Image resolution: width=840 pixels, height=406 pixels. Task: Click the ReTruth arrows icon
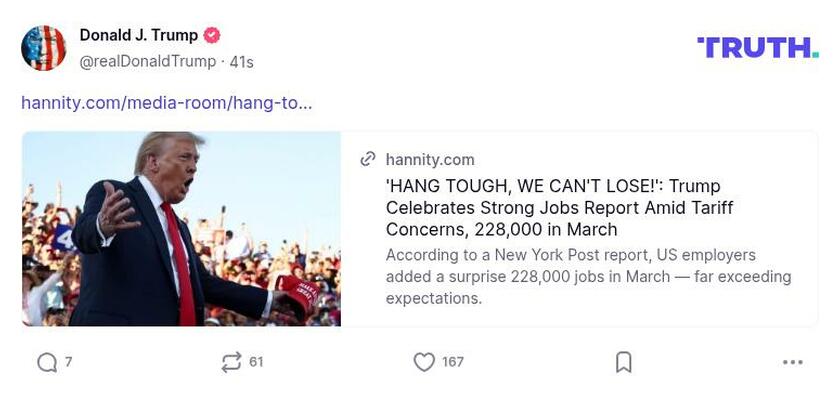coord(231,362)
